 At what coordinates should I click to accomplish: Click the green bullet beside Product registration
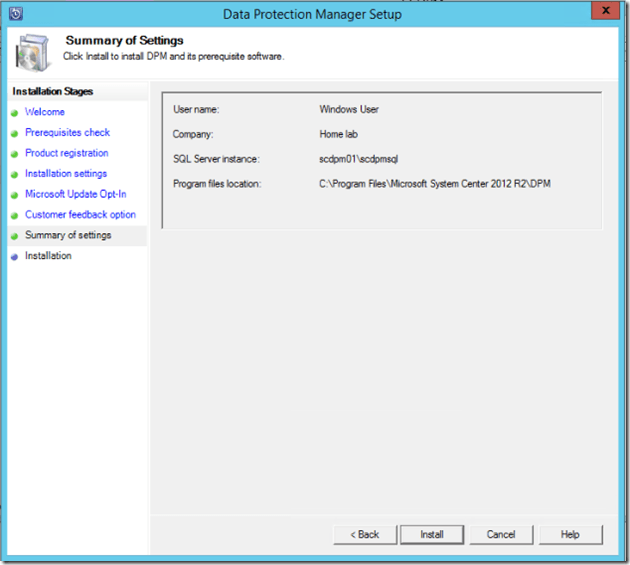tap(14, 154)
